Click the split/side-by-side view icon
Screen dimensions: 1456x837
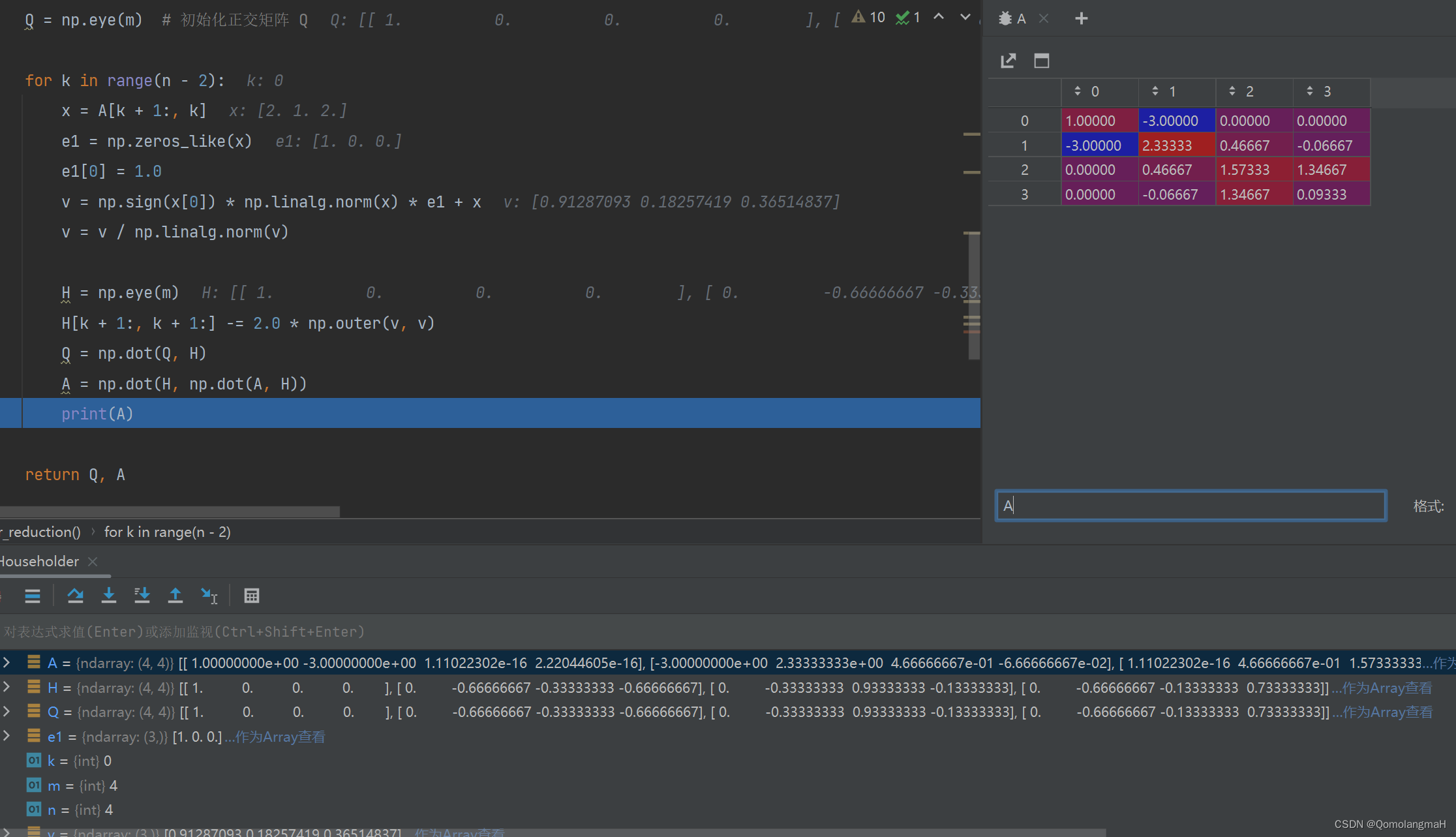(1041, 61)
